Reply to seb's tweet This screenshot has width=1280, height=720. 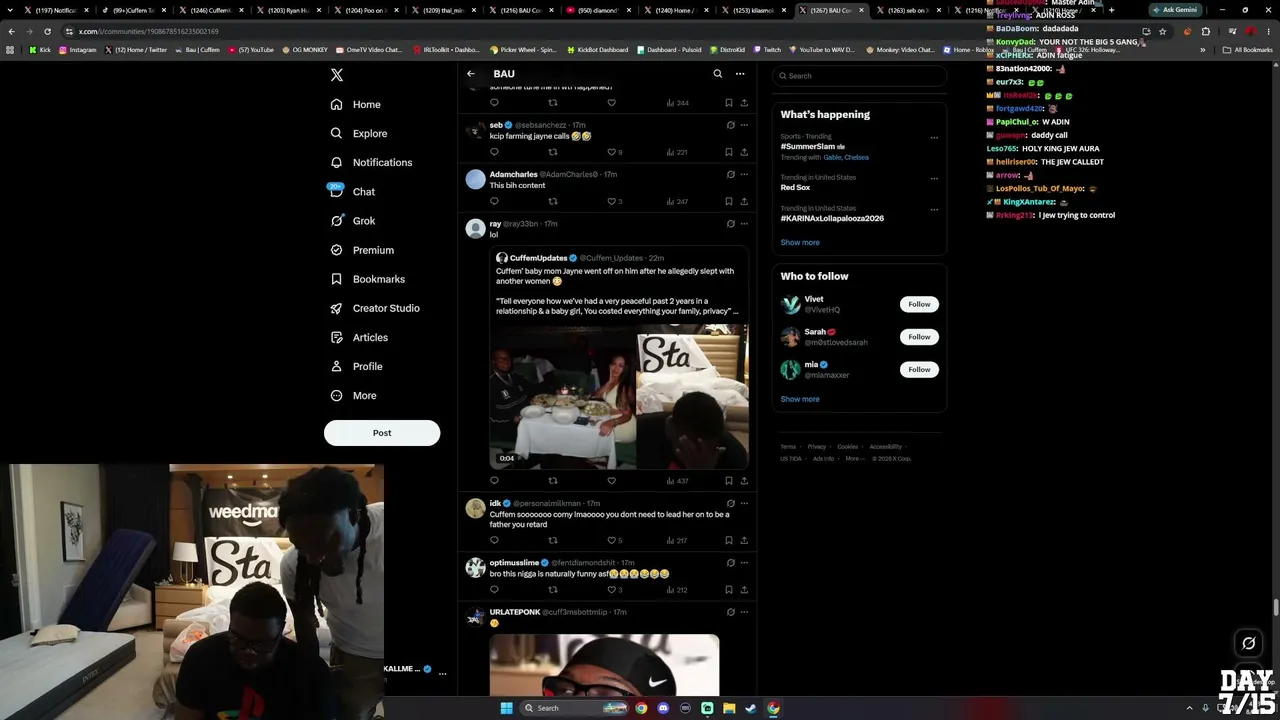coord(494,152)
